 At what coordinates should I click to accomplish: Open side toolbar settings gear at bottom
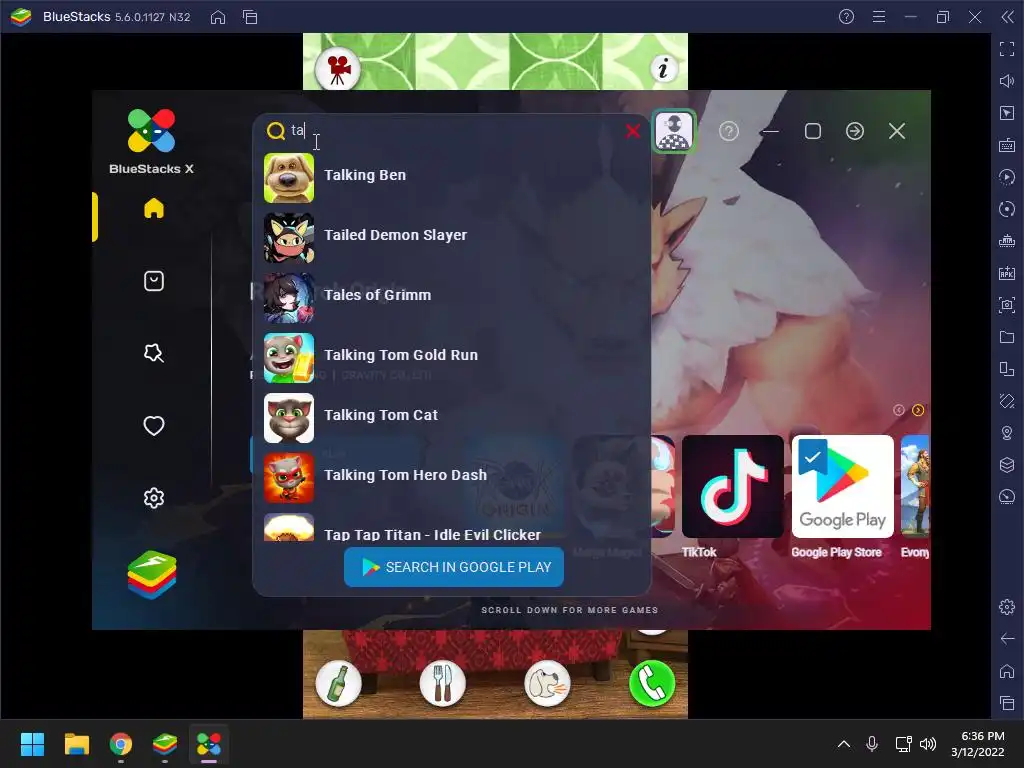tap(1007, 607)
